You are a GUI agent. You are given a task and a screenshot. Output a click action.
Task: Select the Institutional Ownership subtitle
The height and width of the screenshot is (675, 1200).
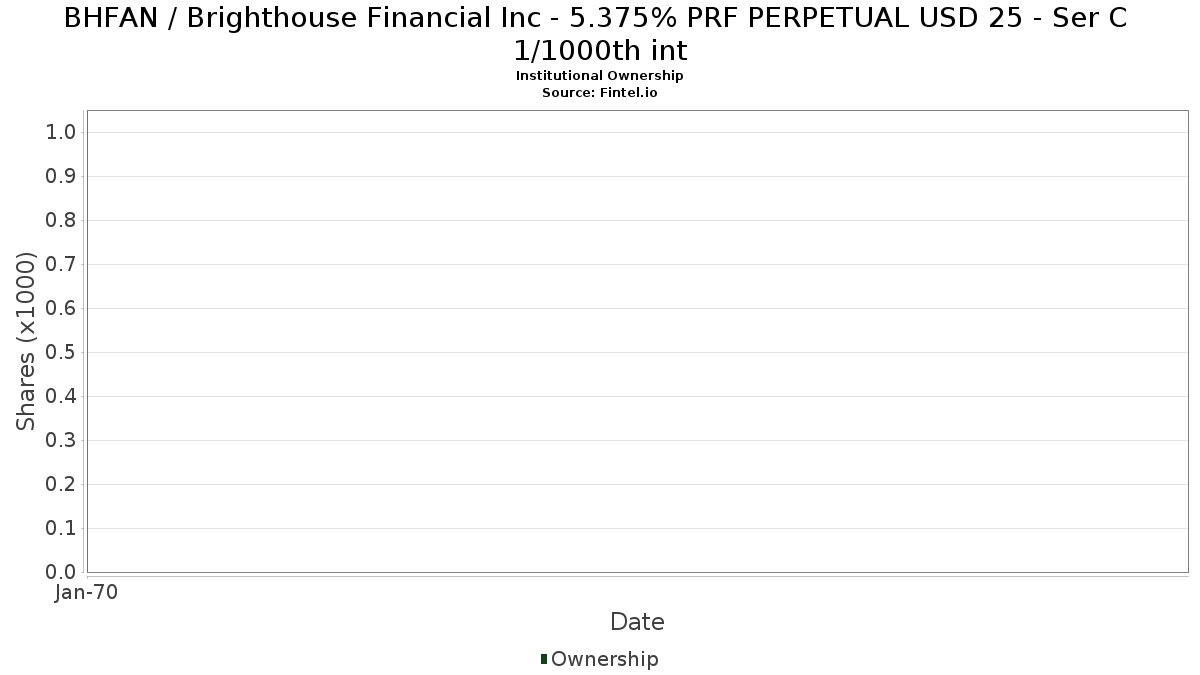(x=599, y=76)
